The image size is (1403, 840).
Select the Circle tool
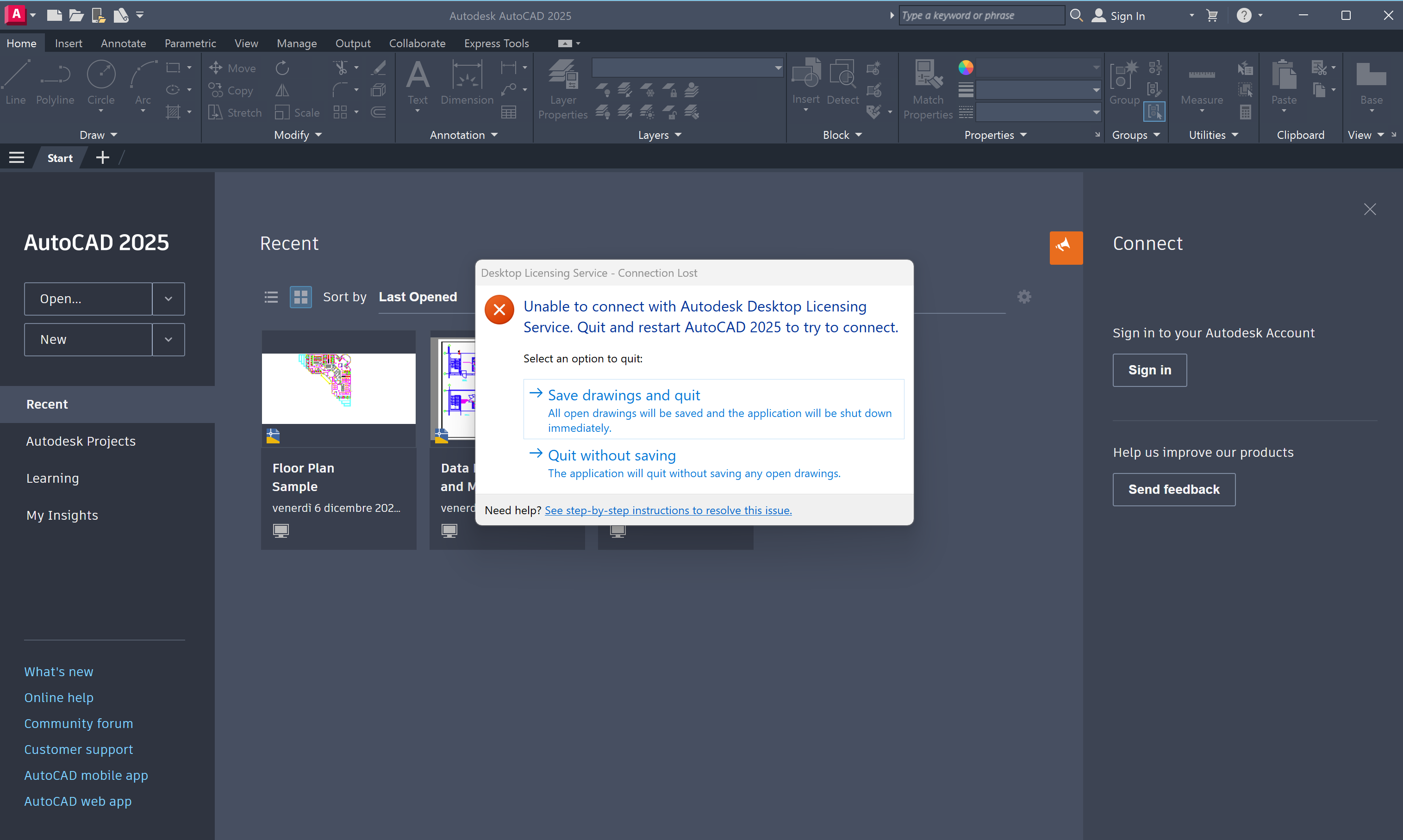coord(101,83)
